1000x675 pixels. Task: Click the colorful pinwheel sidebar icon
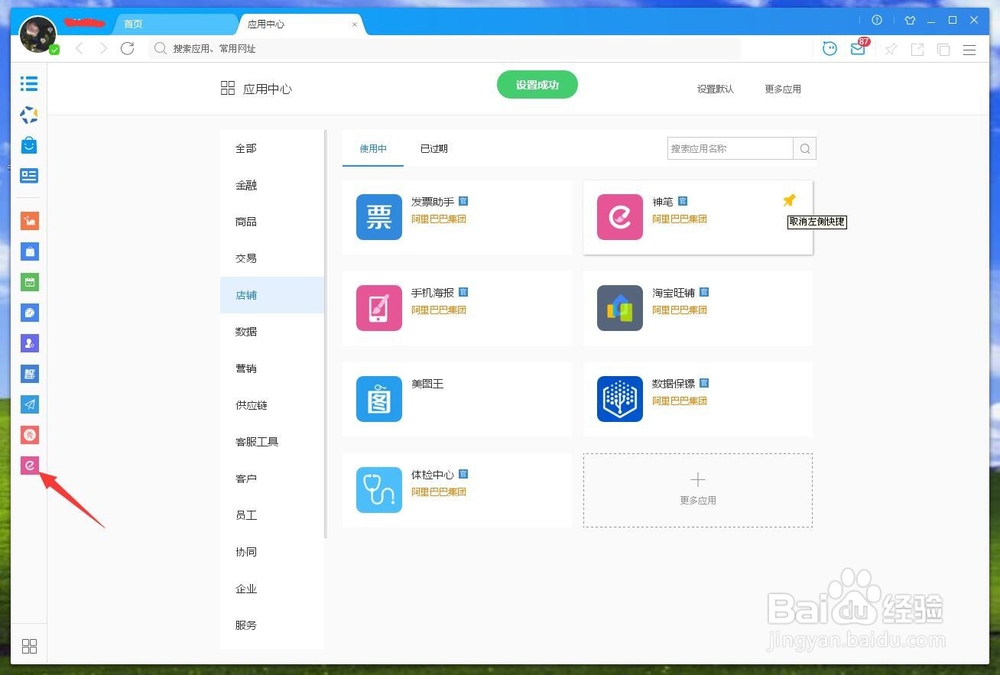point(29,115)
